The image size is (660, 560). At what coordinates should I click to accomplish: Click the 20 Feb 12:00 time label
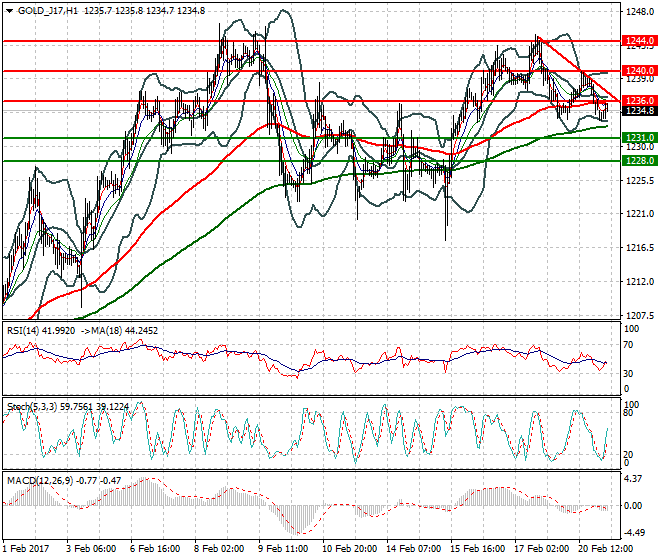coord(605,549)
